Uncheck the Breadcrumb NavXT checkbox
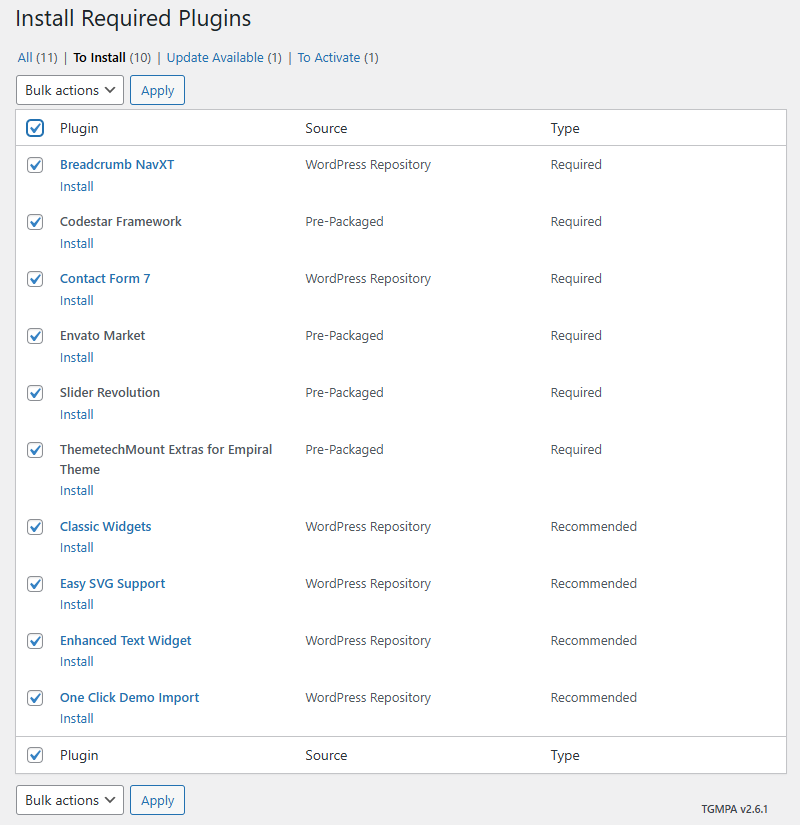Viewport: 800px width, 825px height. point(35,165)
